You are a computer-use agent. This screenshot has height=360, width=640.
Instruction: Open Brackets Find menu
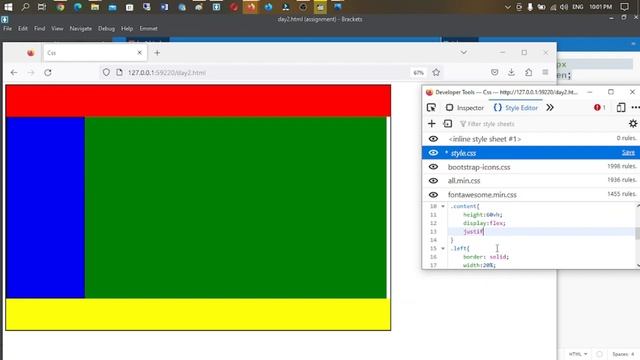(40, 29)
